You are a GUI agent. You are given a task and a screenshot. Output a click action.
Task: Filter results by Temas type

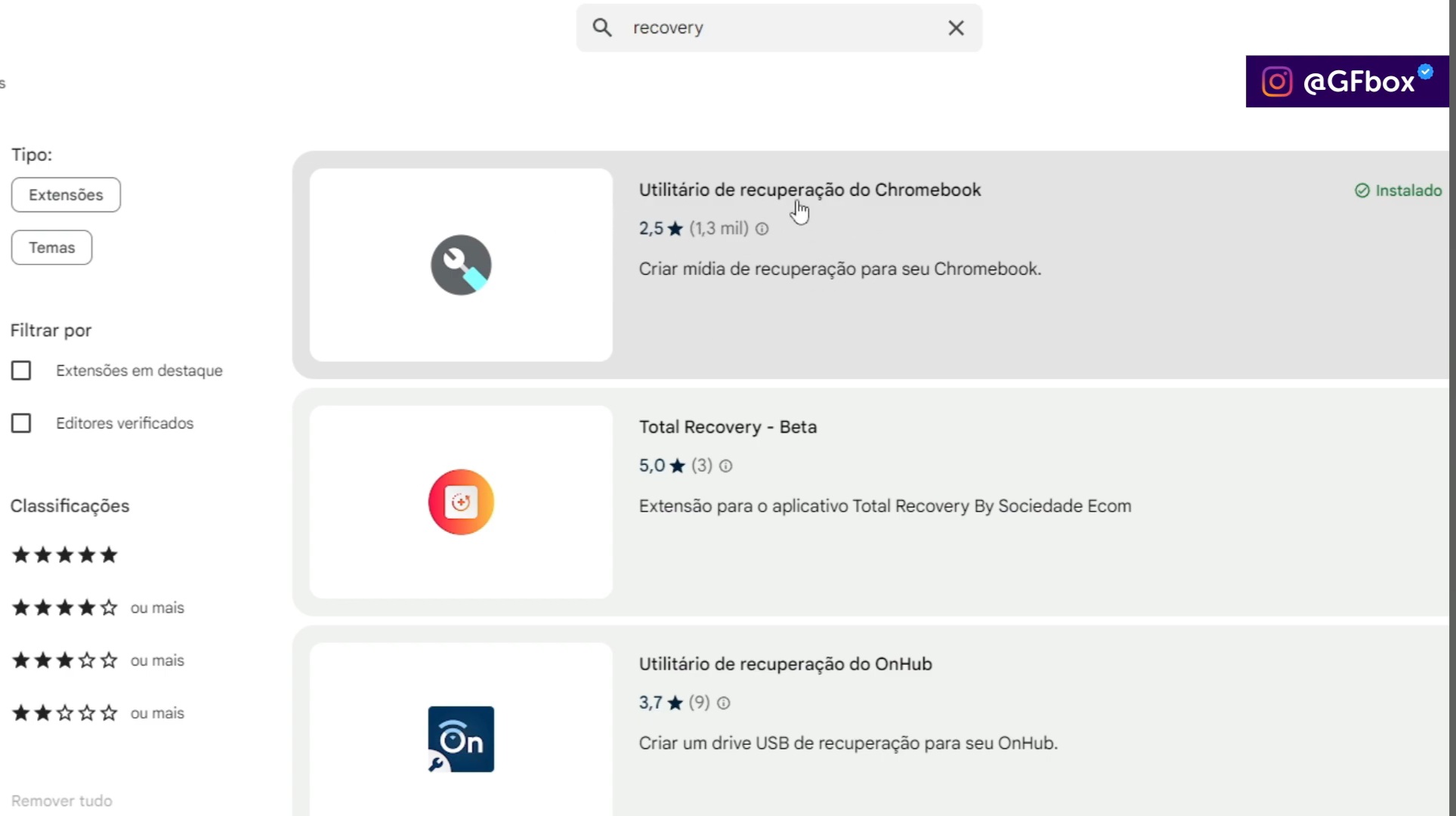51,247
